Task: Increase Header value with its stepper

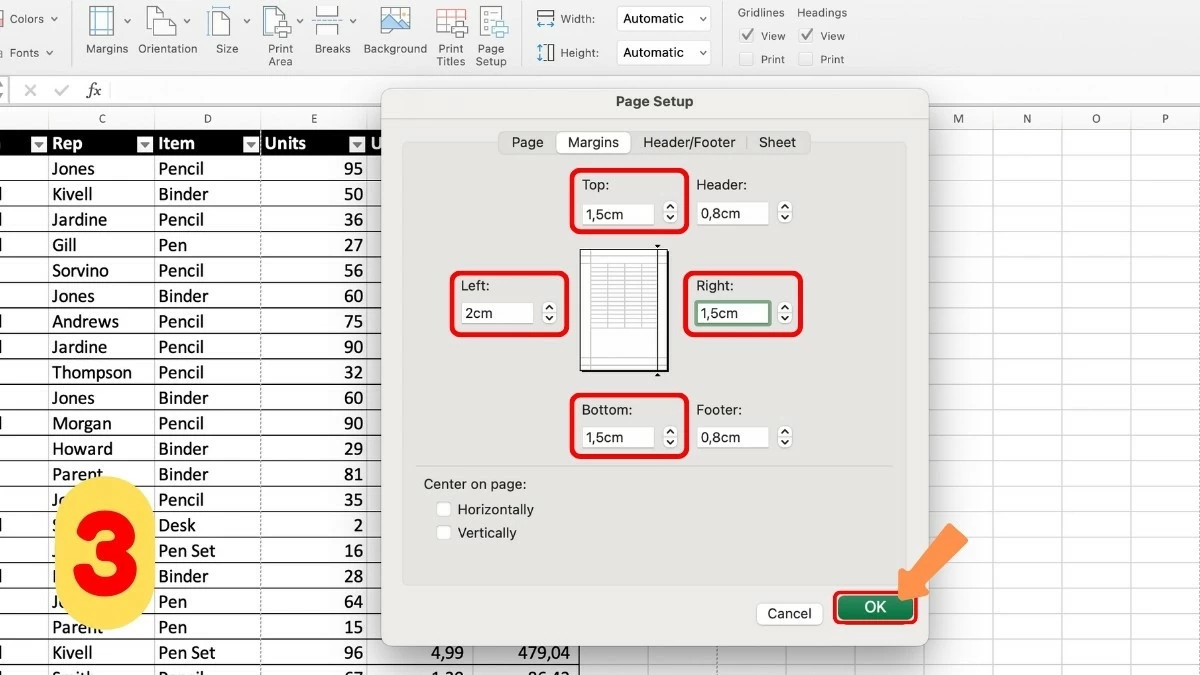Action: [x=785, y=208]
